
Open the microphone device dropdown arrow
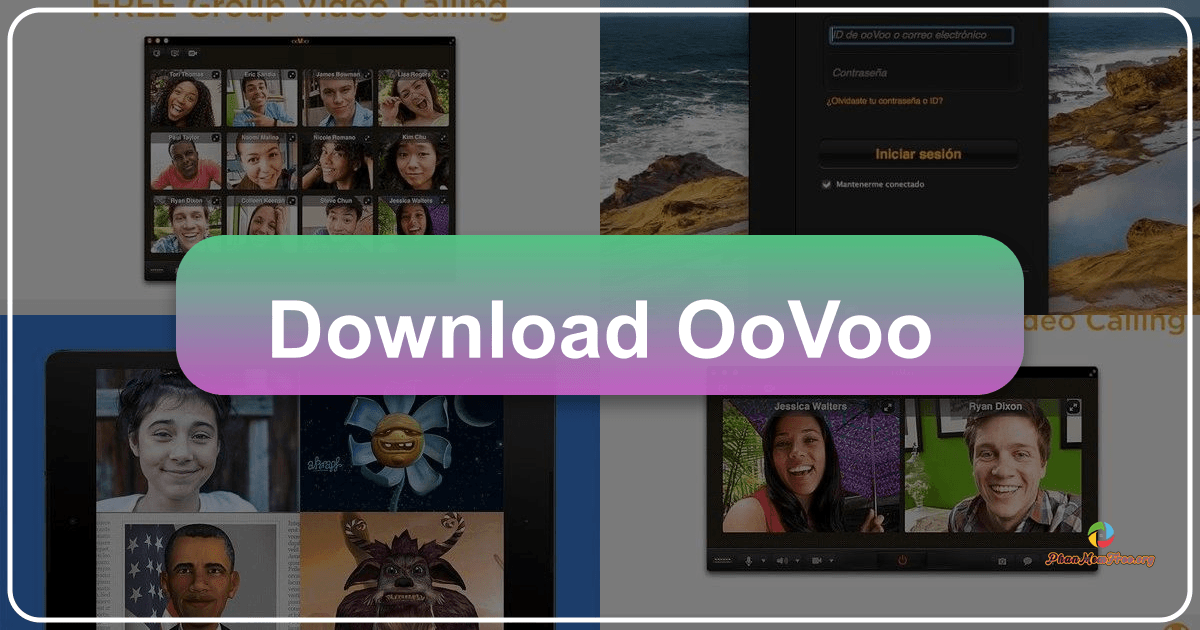tap(763, 559)
